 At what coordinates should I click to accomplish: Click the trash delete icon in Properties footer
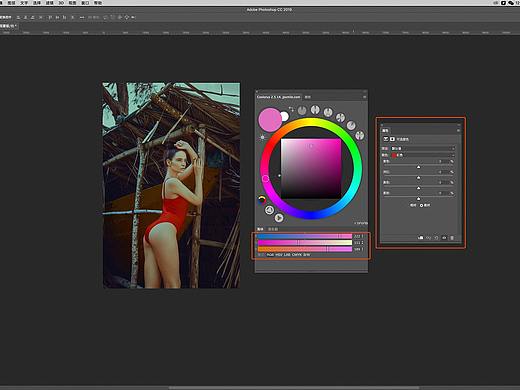(x=452, y=238)
